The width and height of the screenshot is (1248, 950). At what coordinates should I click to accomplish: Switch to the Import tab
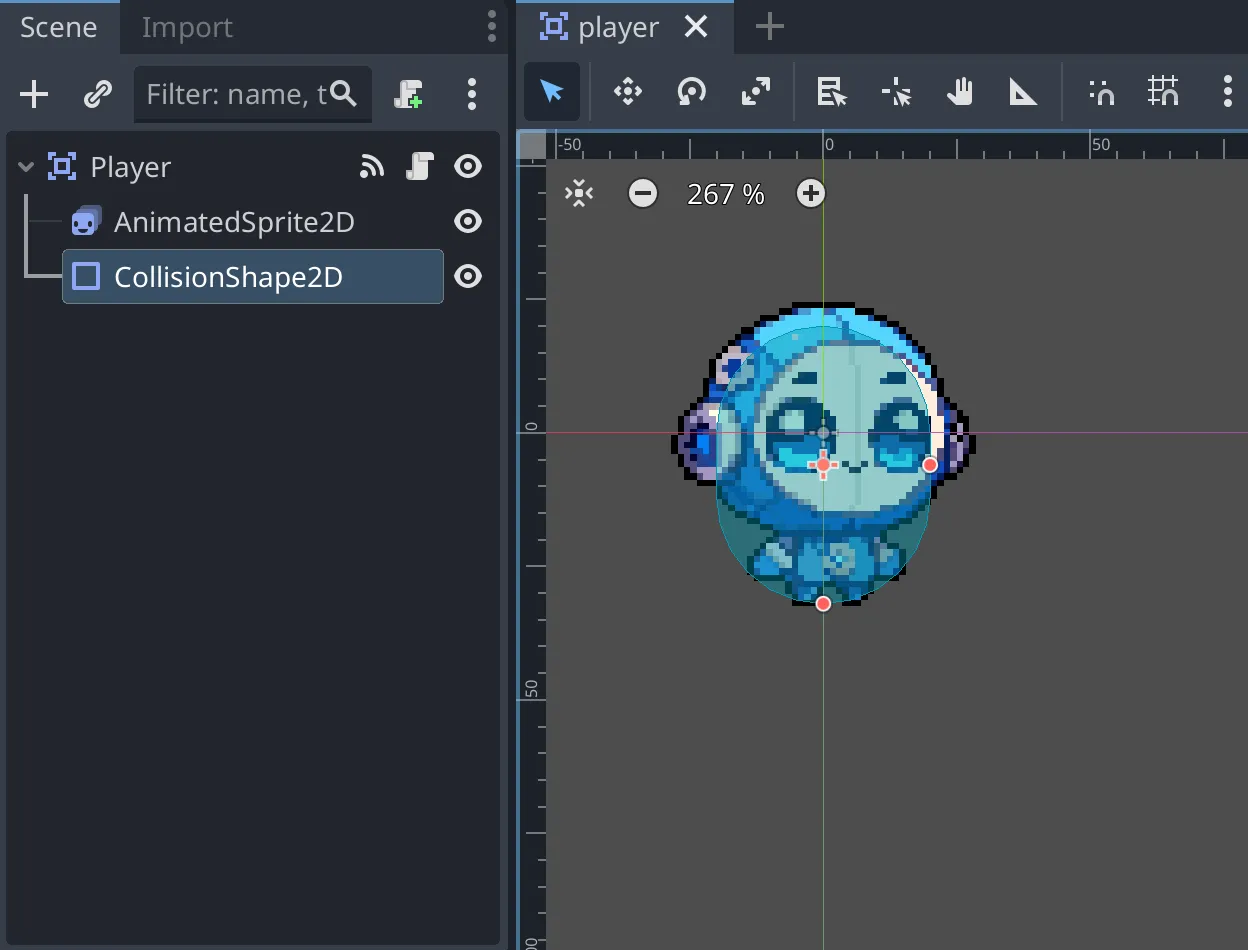(187, 27)
